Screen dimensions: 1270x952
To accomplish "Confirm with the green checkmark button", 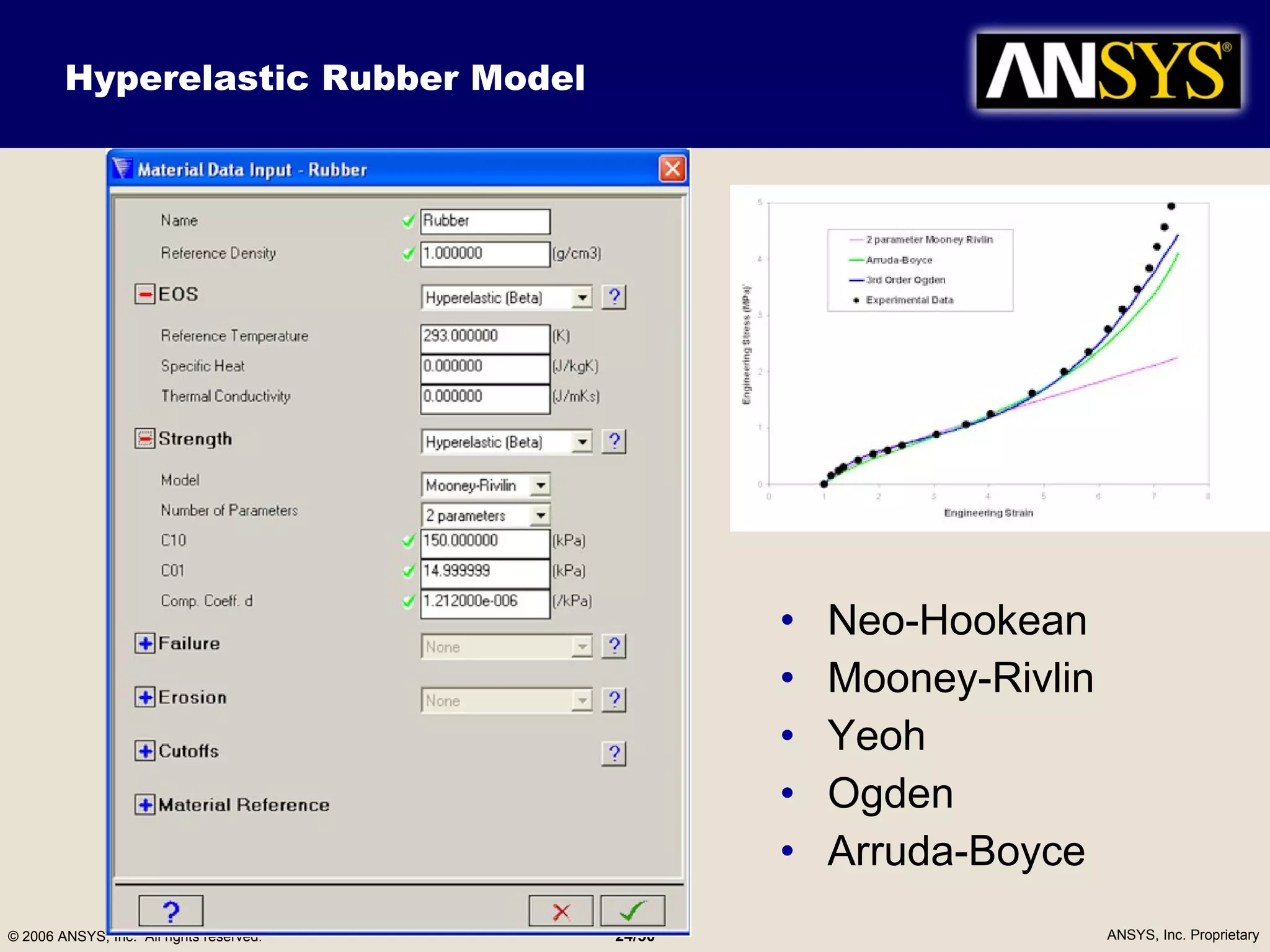I will coord(633,911).
